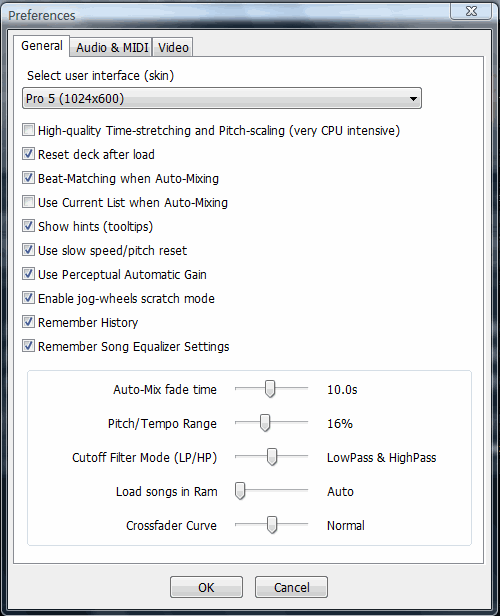The height and width of the screenshot is (616, 500).
Task: Disable Beat-Matching when Auto-Mixing
Action: click(28, 178)
